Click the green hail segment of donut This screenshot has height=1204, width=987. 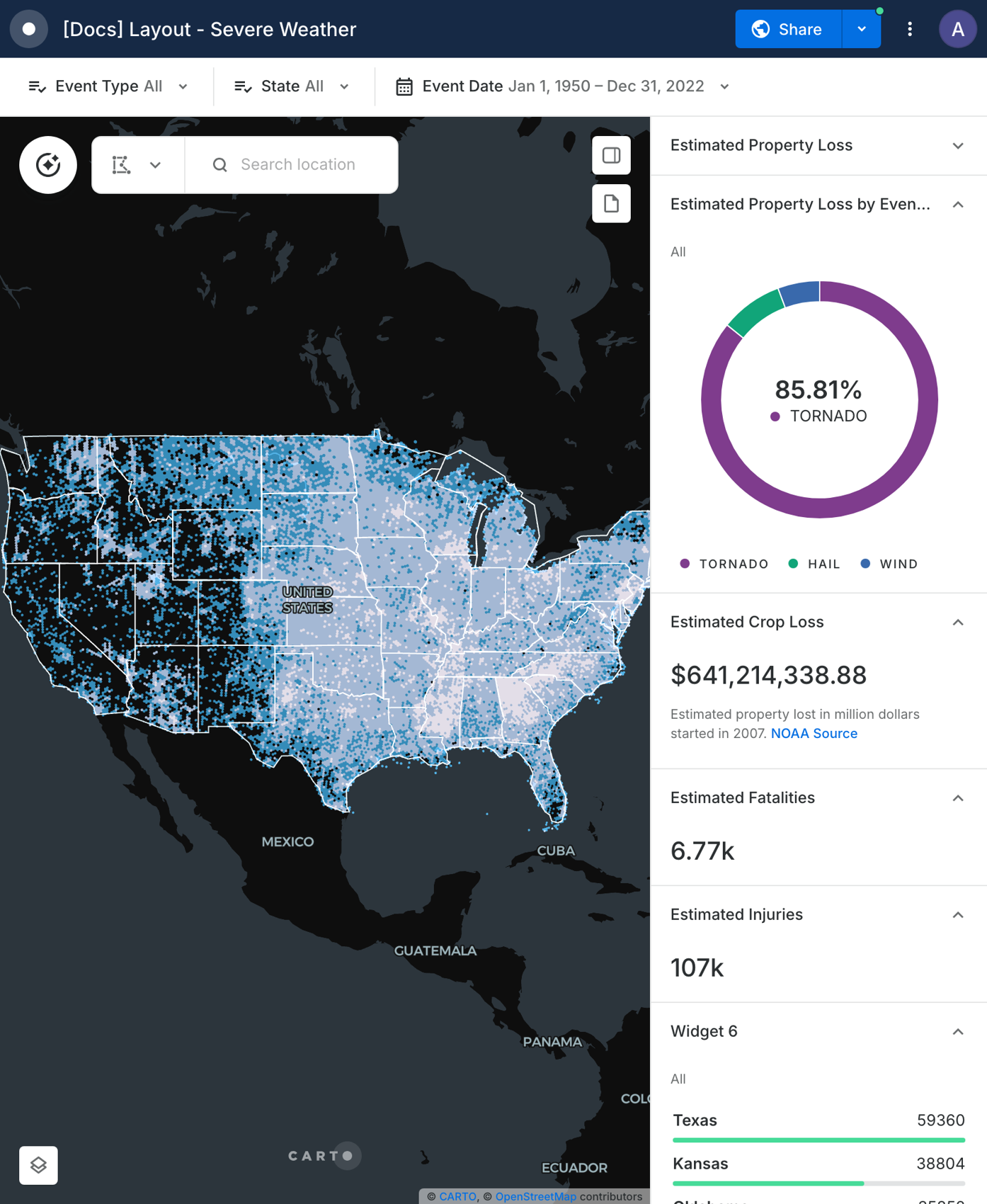coord(754,313)
